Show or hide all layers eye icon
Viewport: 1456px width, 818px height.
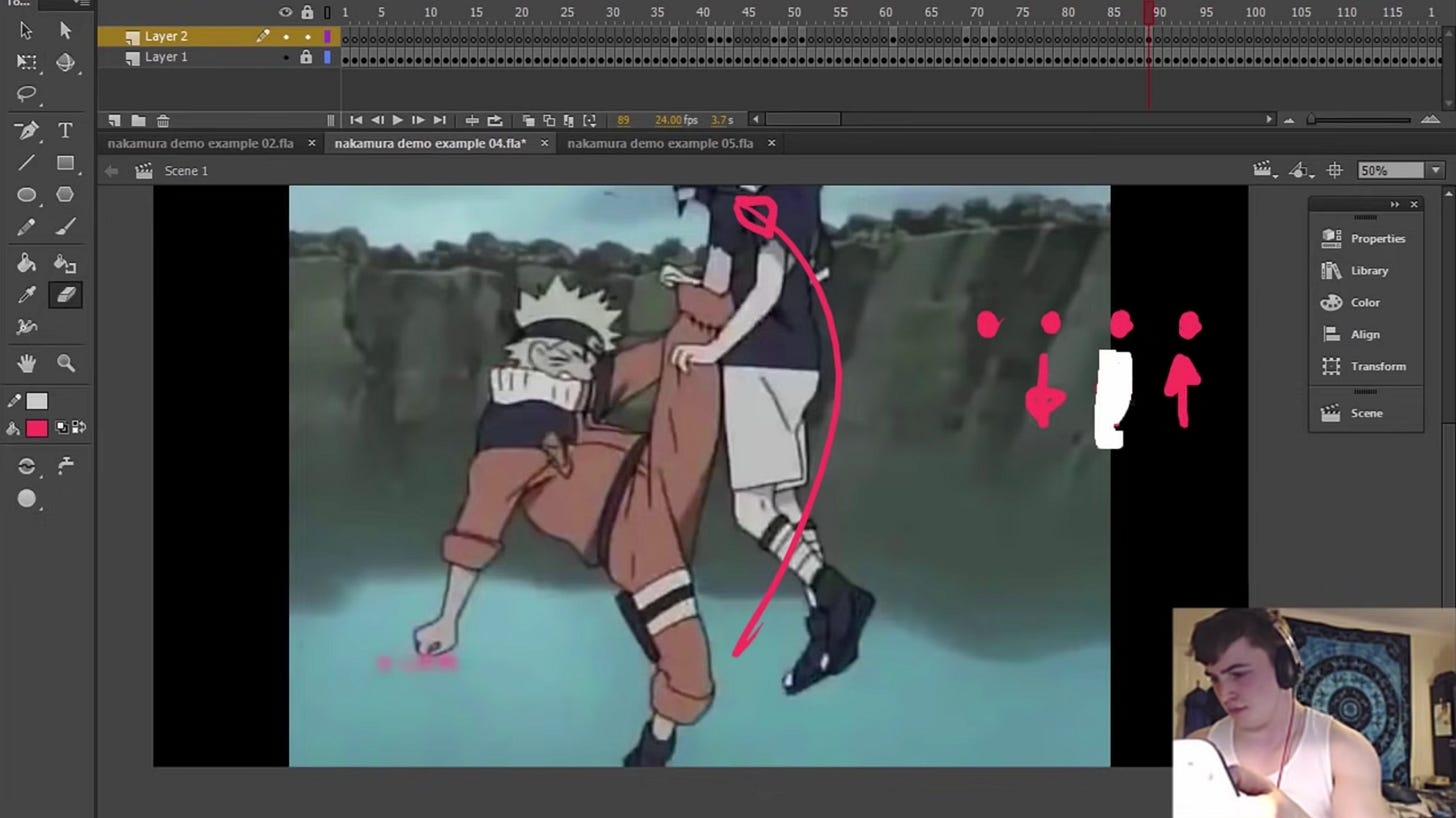pyautogui.click(x=285, y=12)
